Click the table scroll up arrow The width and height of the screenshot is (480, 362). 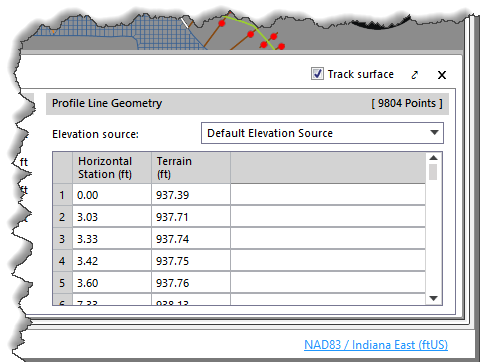pyautogui.click(x=433, y=158)
